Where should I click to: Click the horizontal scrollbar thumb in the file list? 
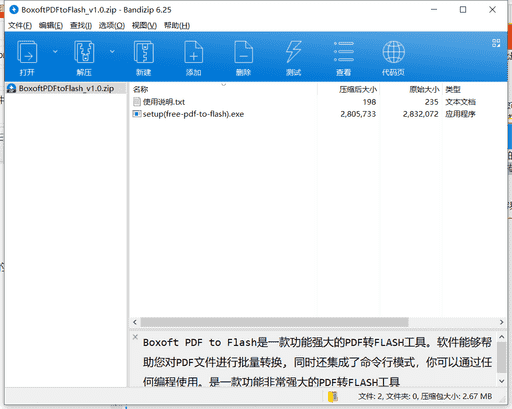coord(274,322)
